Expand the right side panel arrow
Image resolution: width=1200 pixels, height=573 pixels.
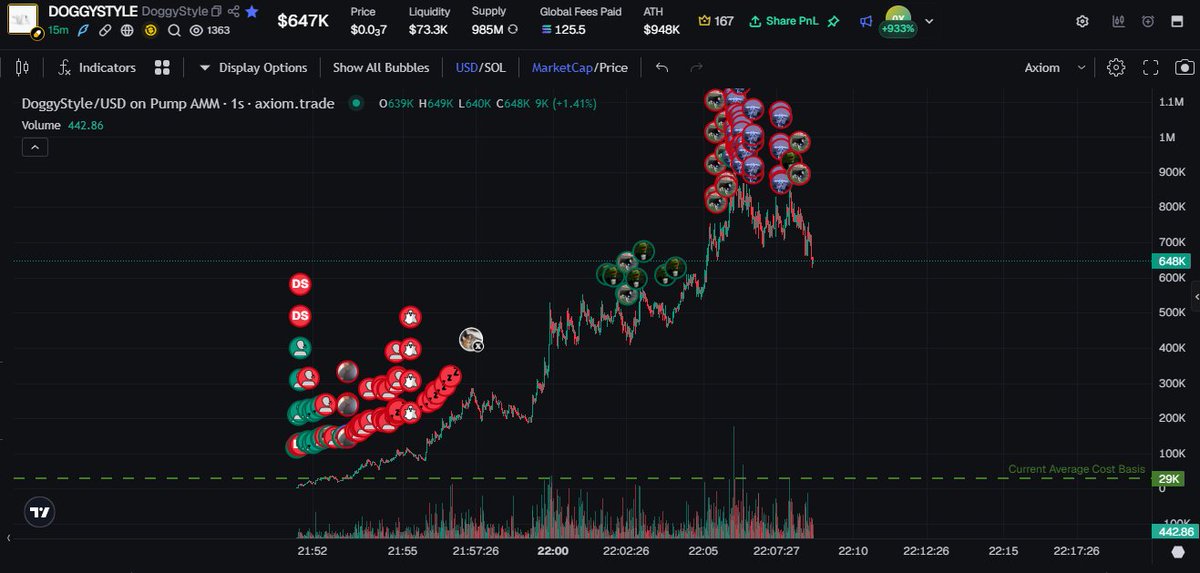[x=1196, y=297]
